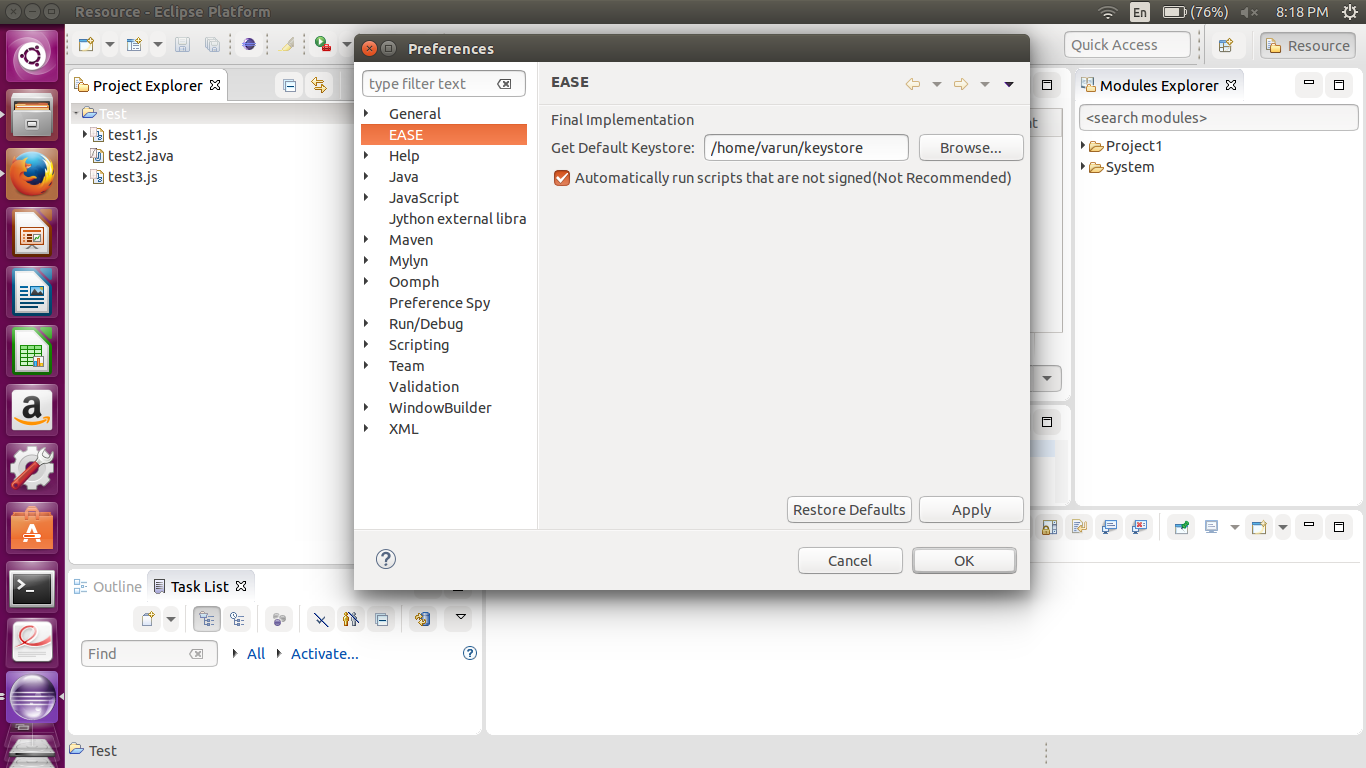Viewport: 1366px width, 768px height.
Task: Select EASE in the preferences tree
Action: (443, 135)
